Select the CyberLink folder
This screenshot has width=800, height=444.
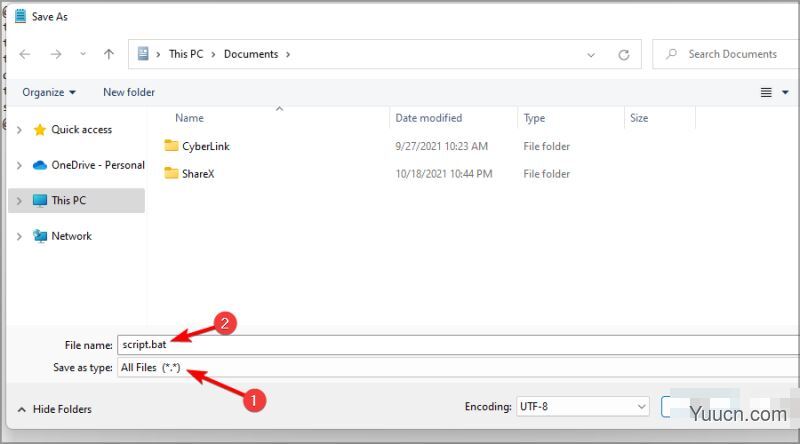tap(206, 146)
